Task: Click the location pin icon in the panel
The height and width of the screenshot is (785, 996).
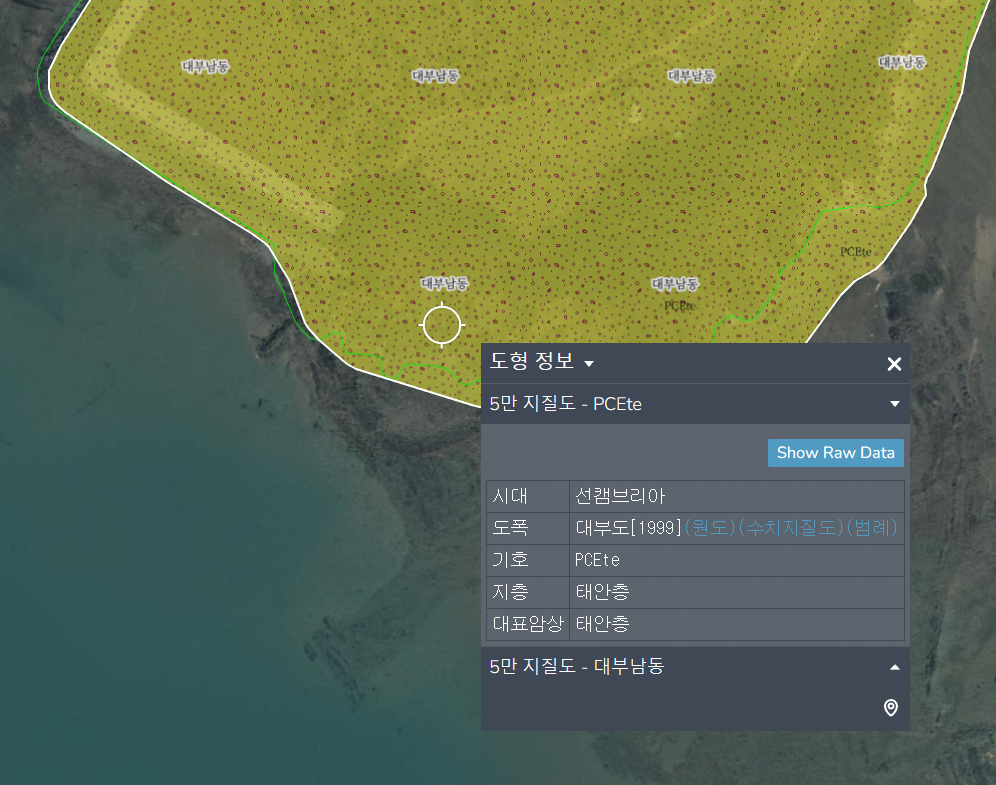Action: pos(891,708)
